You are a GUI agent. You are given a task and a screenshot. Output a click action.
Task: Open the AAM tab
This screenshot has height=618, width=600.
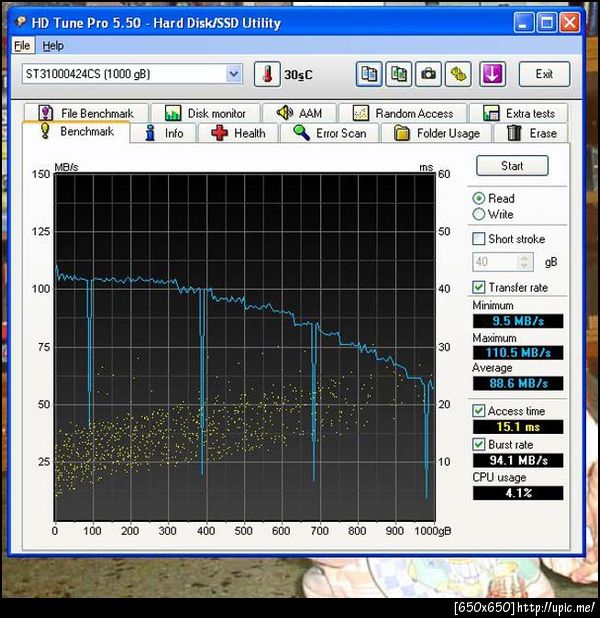tap(300, 114)
